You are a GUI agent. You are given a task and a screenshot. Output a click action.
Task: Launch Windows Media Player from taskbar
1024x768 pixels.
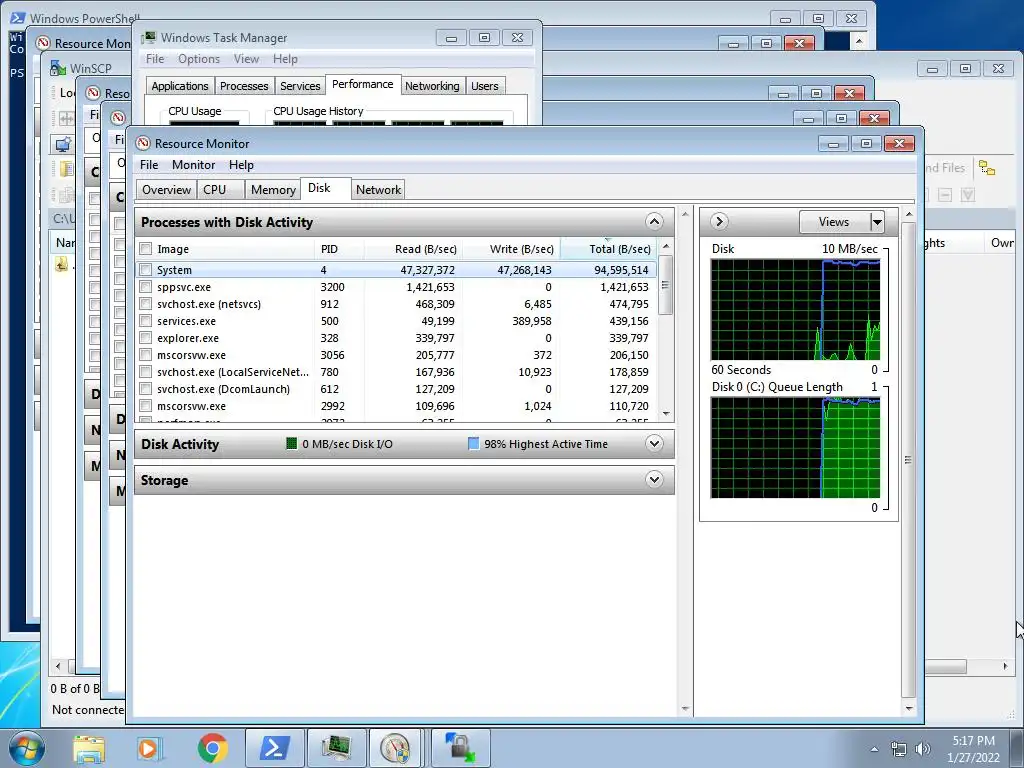[148, 748]
